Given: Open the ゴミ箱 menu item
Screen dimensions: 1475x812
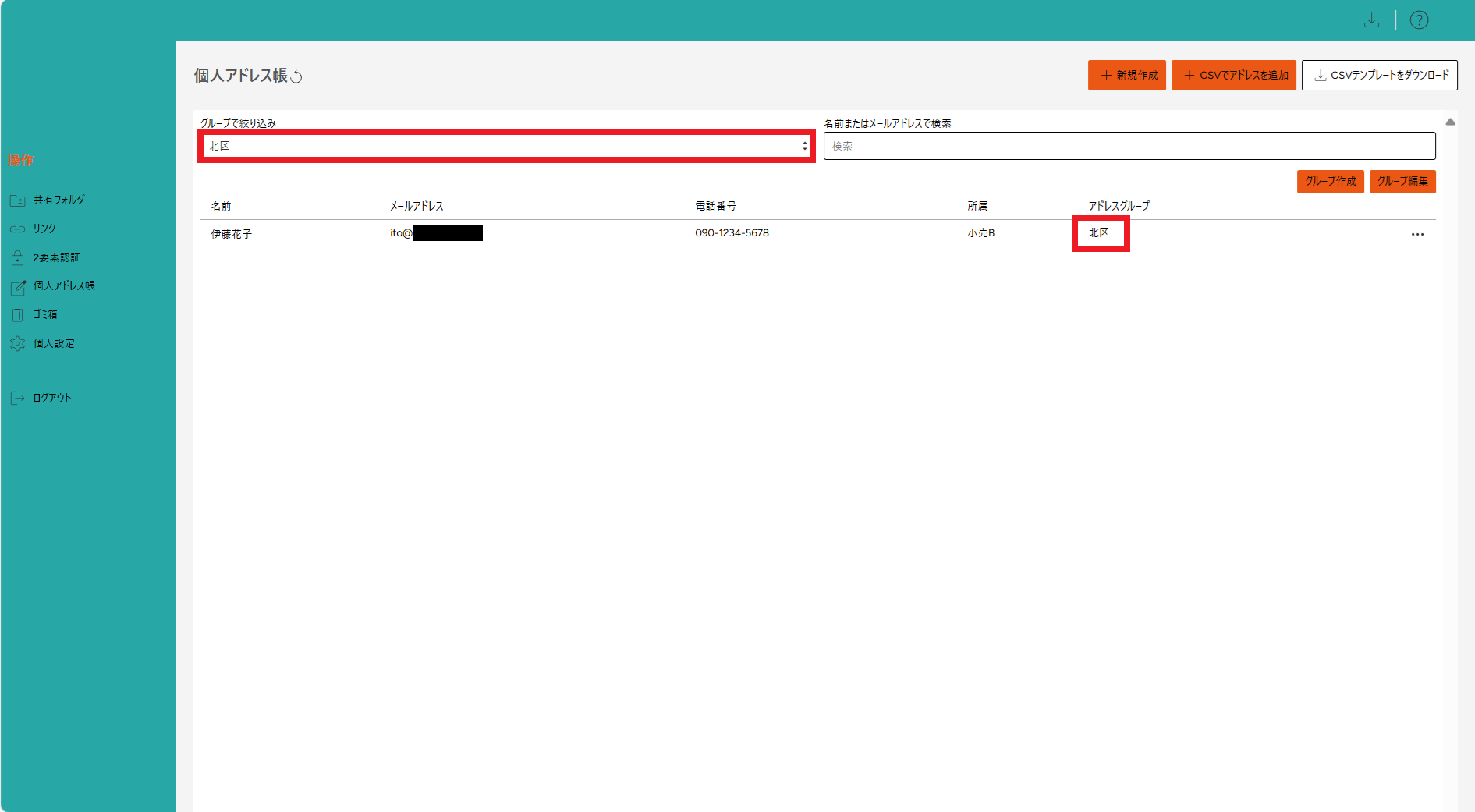Looking at the screenshot, I should 45,315.
